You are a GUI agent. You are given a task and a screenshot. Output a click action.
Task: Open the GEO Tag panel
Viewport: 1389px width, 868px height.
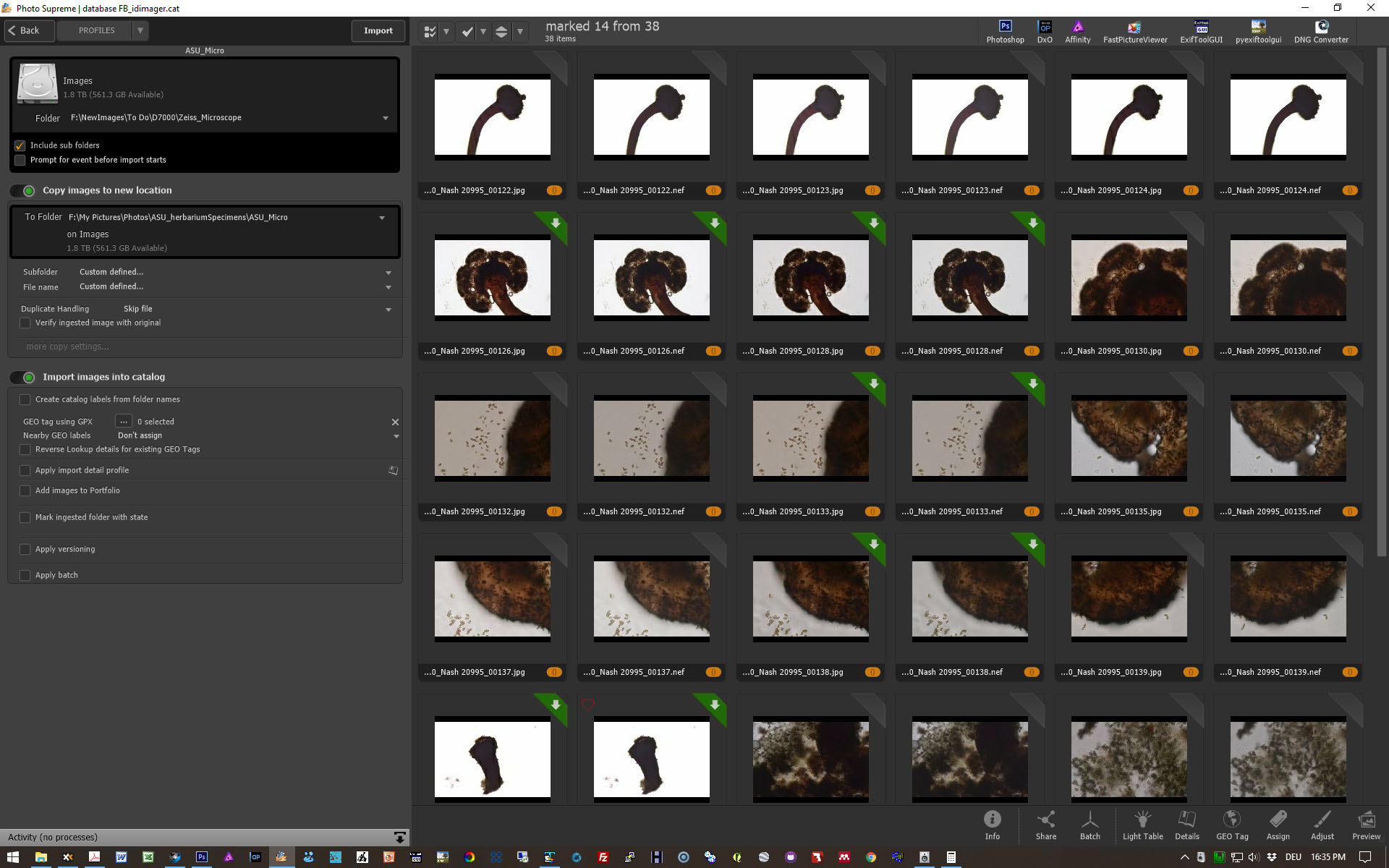1232,825
